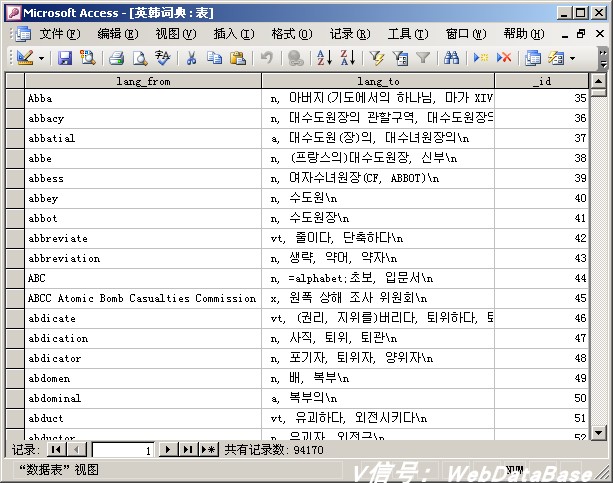Open the 编辑(E) menu
The height and width of the screenshot is (483, 613).
tap(118, 34)
